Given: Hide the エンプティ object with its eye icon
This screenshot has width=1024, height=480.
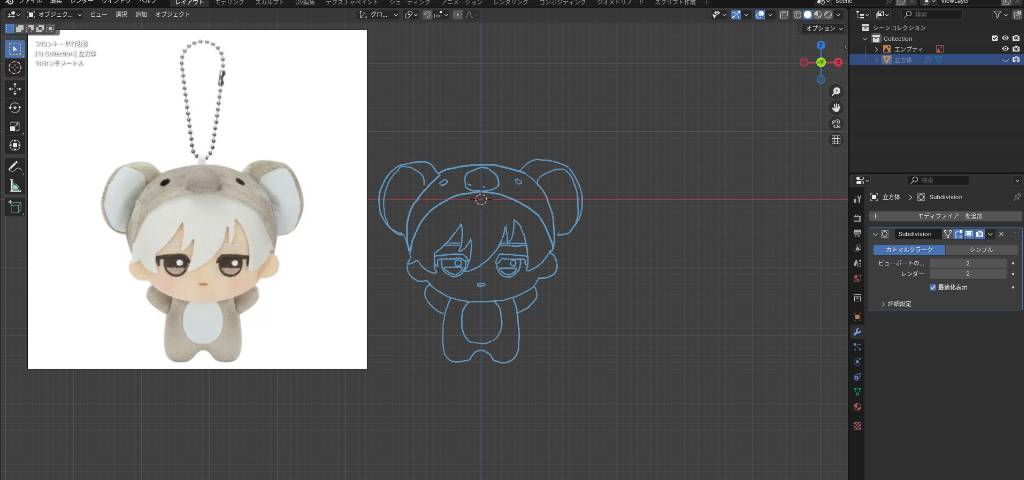Looking at the screenshot, I should click(x=1005, y=49).
